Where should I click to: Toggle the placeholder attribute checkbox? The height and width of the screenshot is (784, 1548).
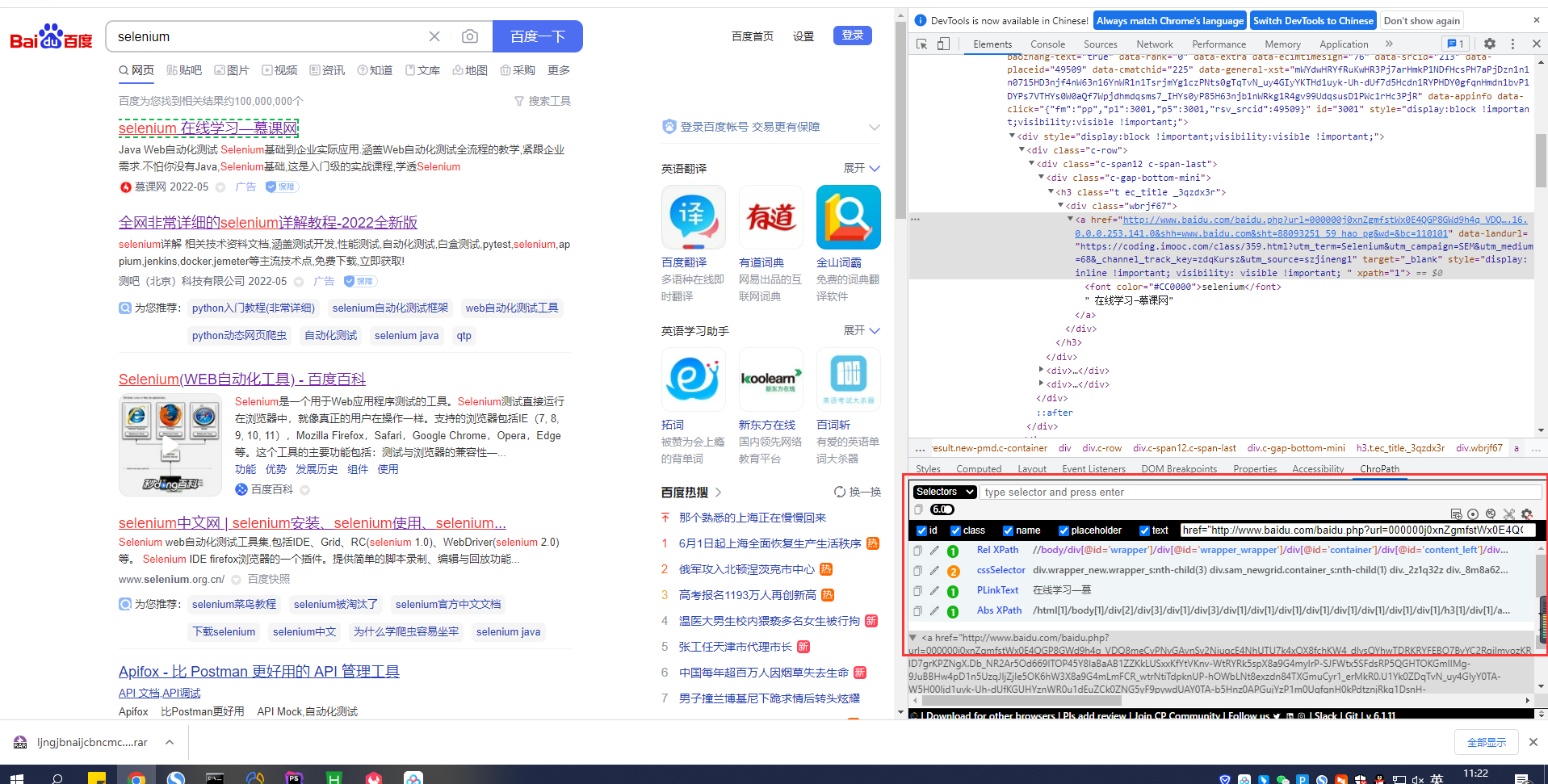1063,530
